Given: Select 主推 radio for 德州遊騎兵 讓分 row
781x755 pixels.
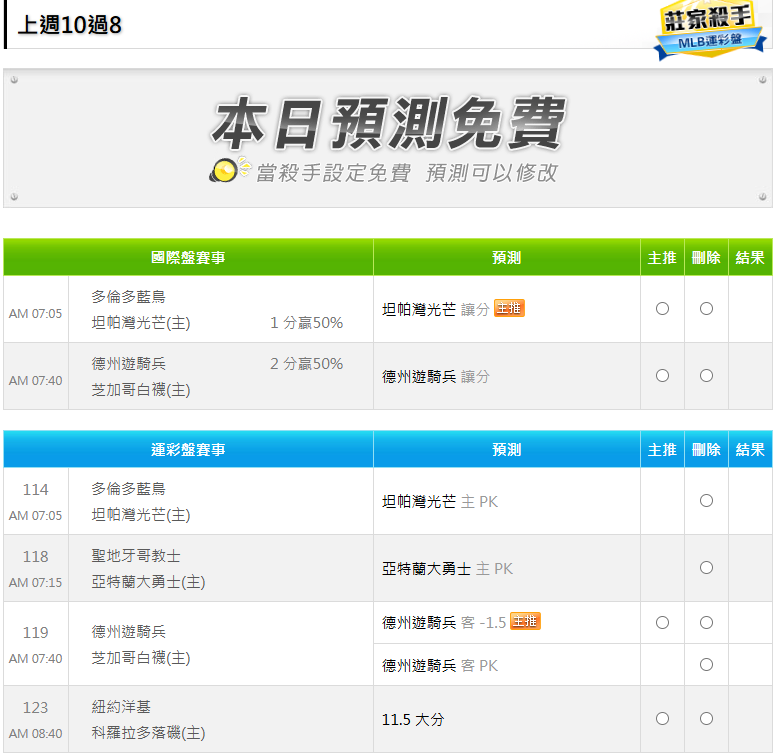Looking at the screenshot, I should (x=662, y=376).
